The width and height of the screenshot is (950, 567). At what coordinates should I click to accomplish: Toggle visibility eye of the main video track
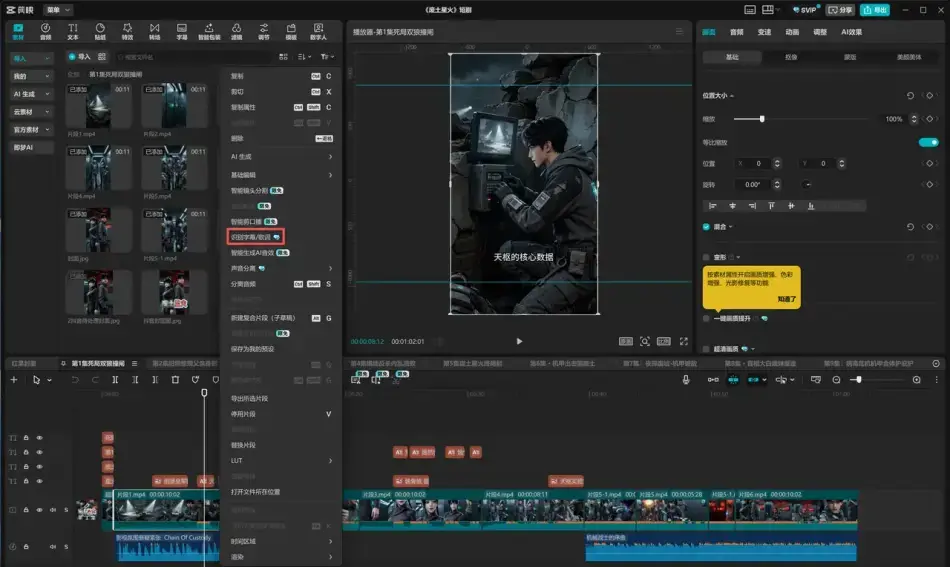point(39,510)
